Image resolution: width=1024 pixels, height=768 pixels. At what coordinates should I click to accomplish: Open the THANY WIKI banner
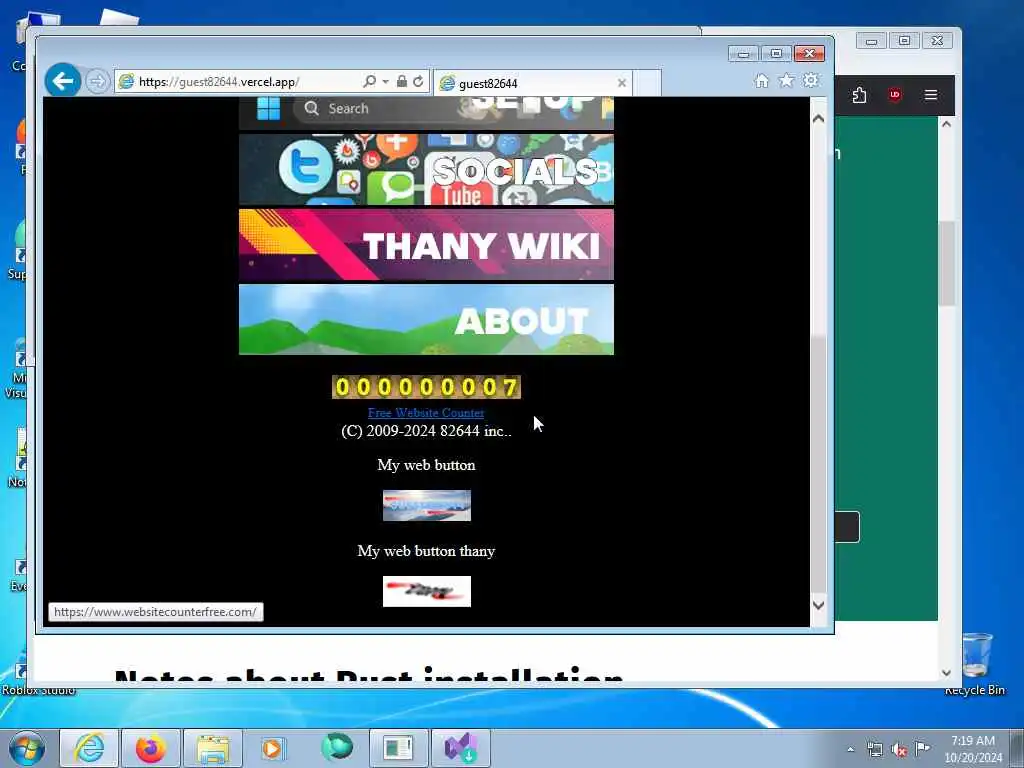click(426, 245)
